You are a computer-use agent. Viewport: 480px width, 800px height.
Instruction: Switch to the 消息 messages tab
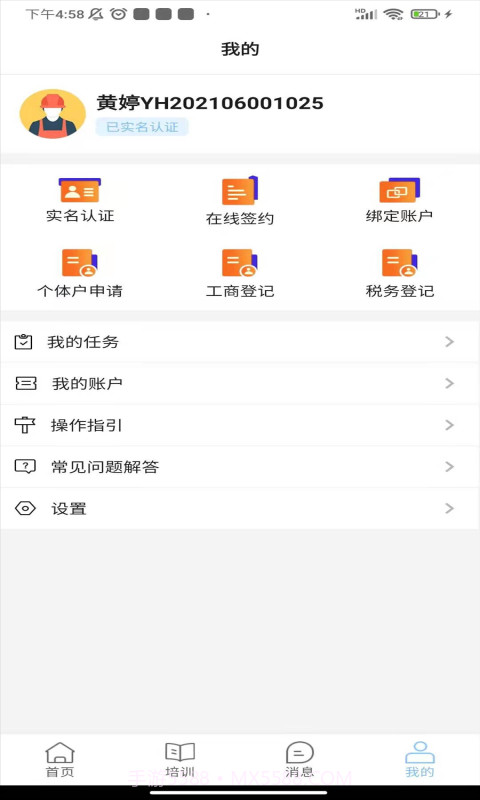(x=299, y=760)
